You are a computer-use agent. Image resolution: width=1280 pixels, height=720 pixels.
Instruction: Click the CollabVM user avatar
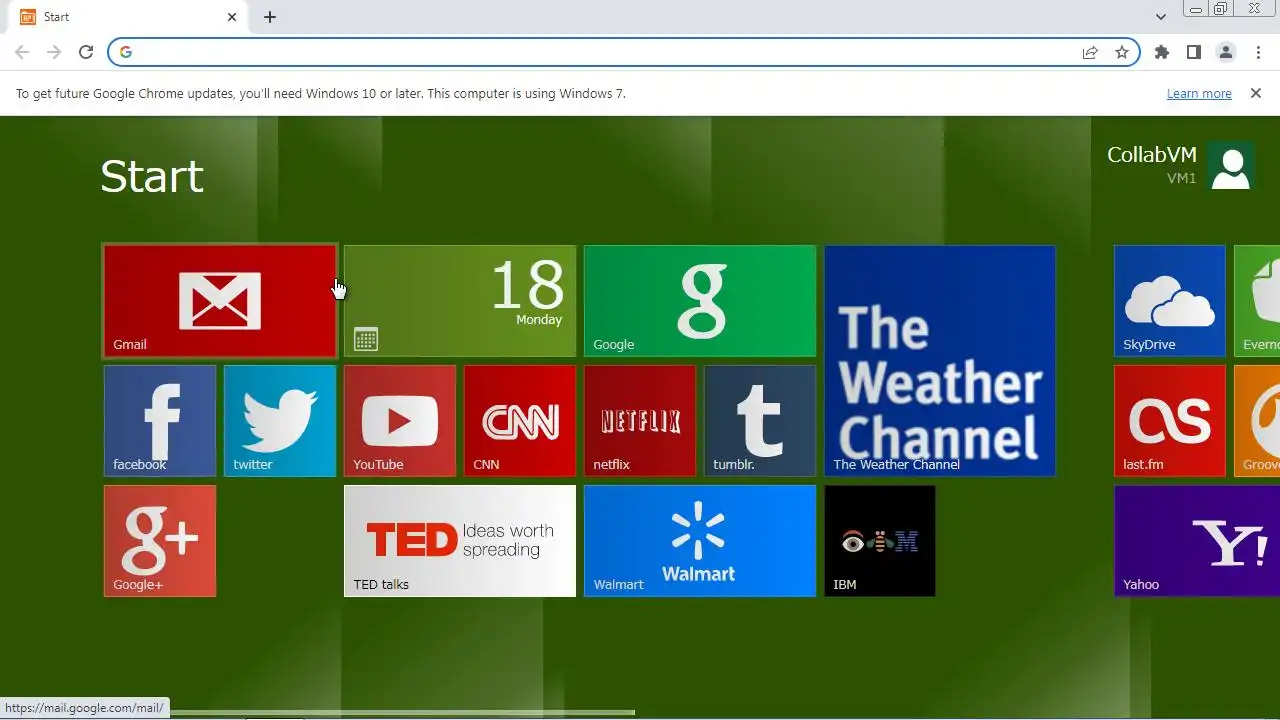1231,166
